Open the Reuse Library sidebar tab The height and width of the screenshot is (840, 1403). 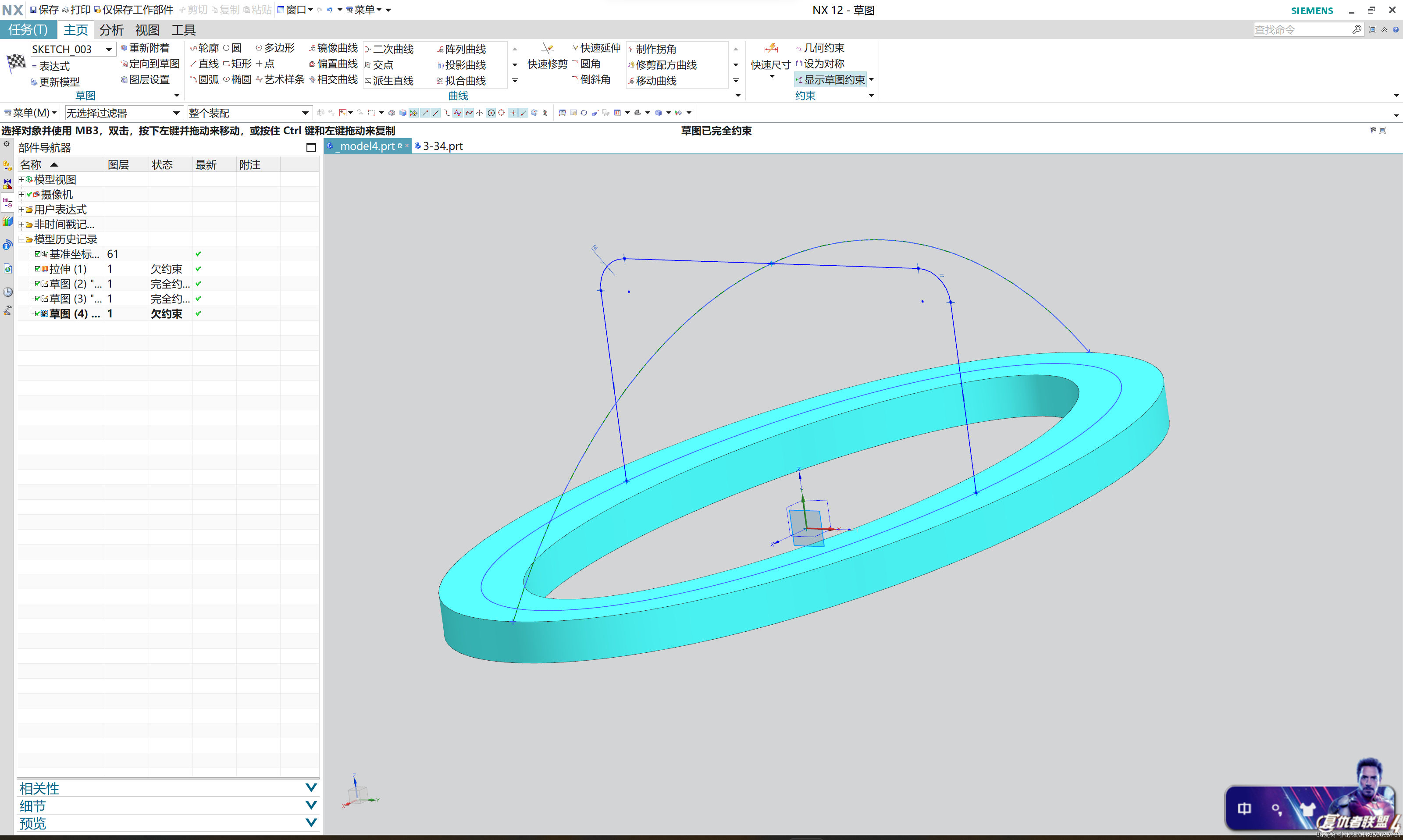pyautogui.click(x=7, y=221)
